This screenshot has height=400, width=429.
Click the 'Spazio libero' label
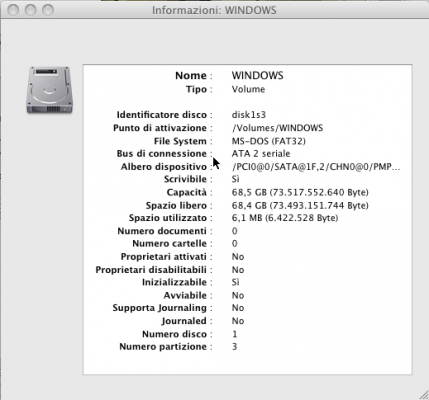tap(176, 205)
